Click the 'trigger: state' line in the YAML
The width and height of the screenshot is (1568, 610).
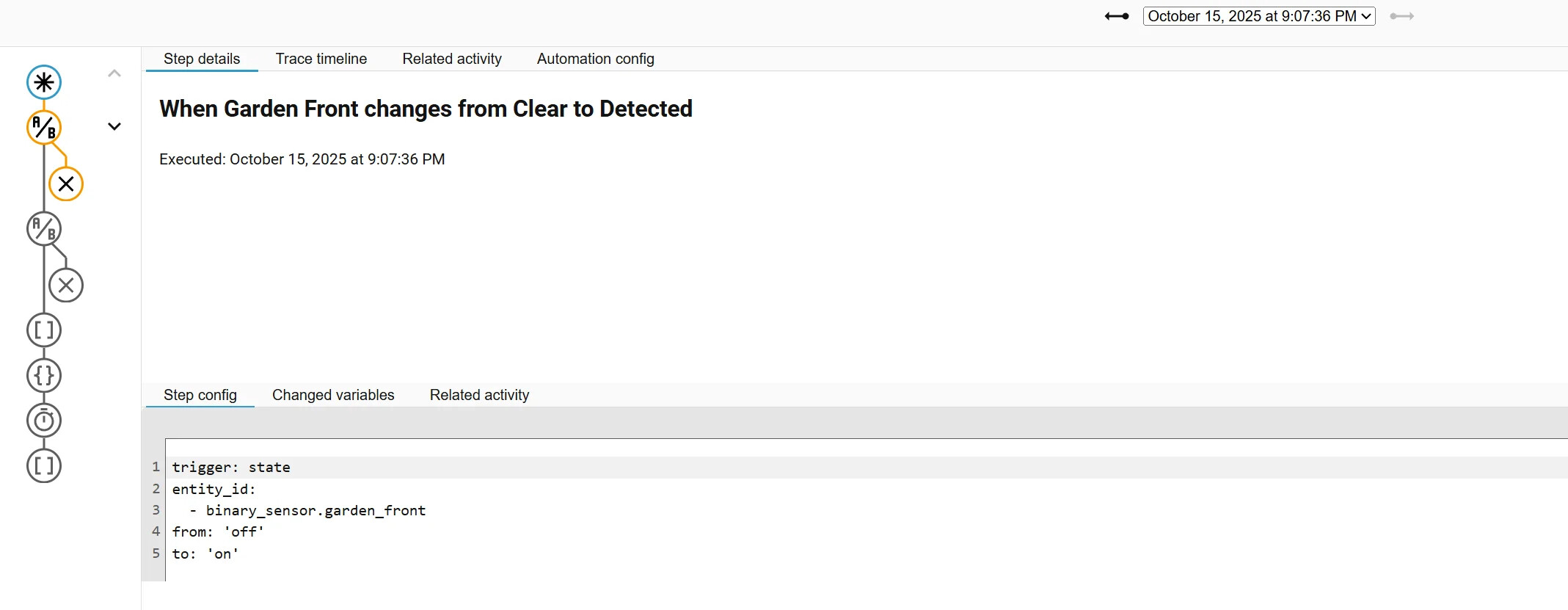(231, 468)
